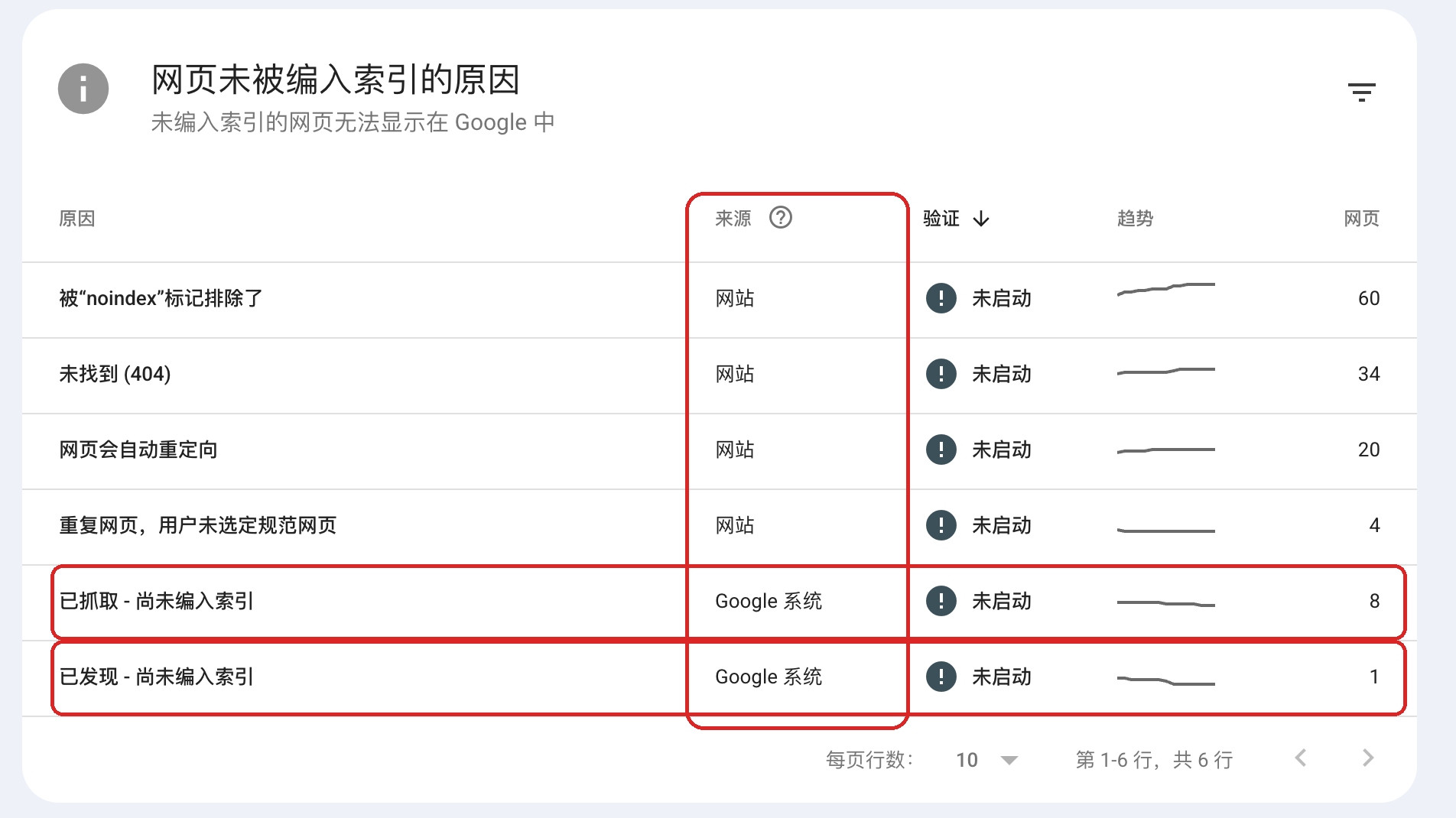1456x818 pixels.
Task: Open the 未找到 (404) reason row
Action: coord(719,375)
